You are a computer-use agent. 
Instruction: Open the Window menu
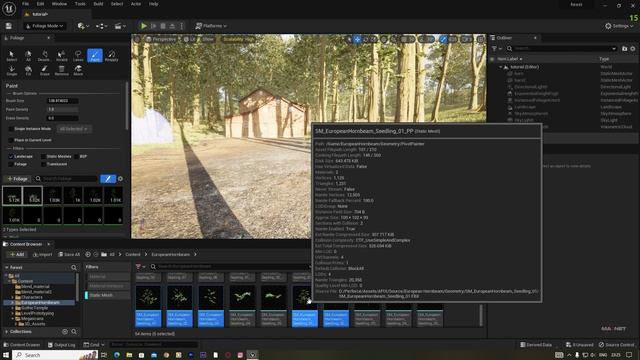point(60,4)
